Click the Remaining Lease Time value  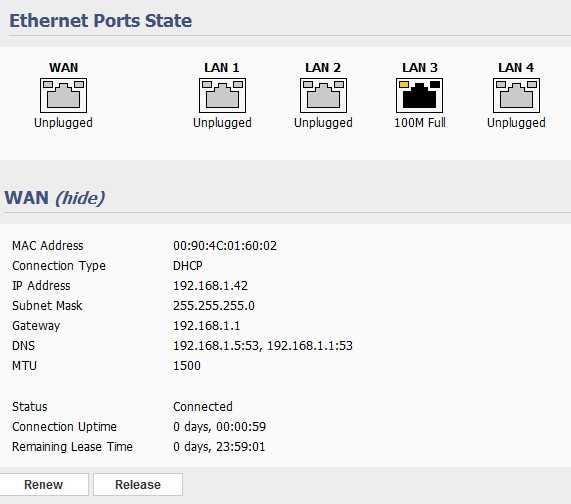coord(219,446)
